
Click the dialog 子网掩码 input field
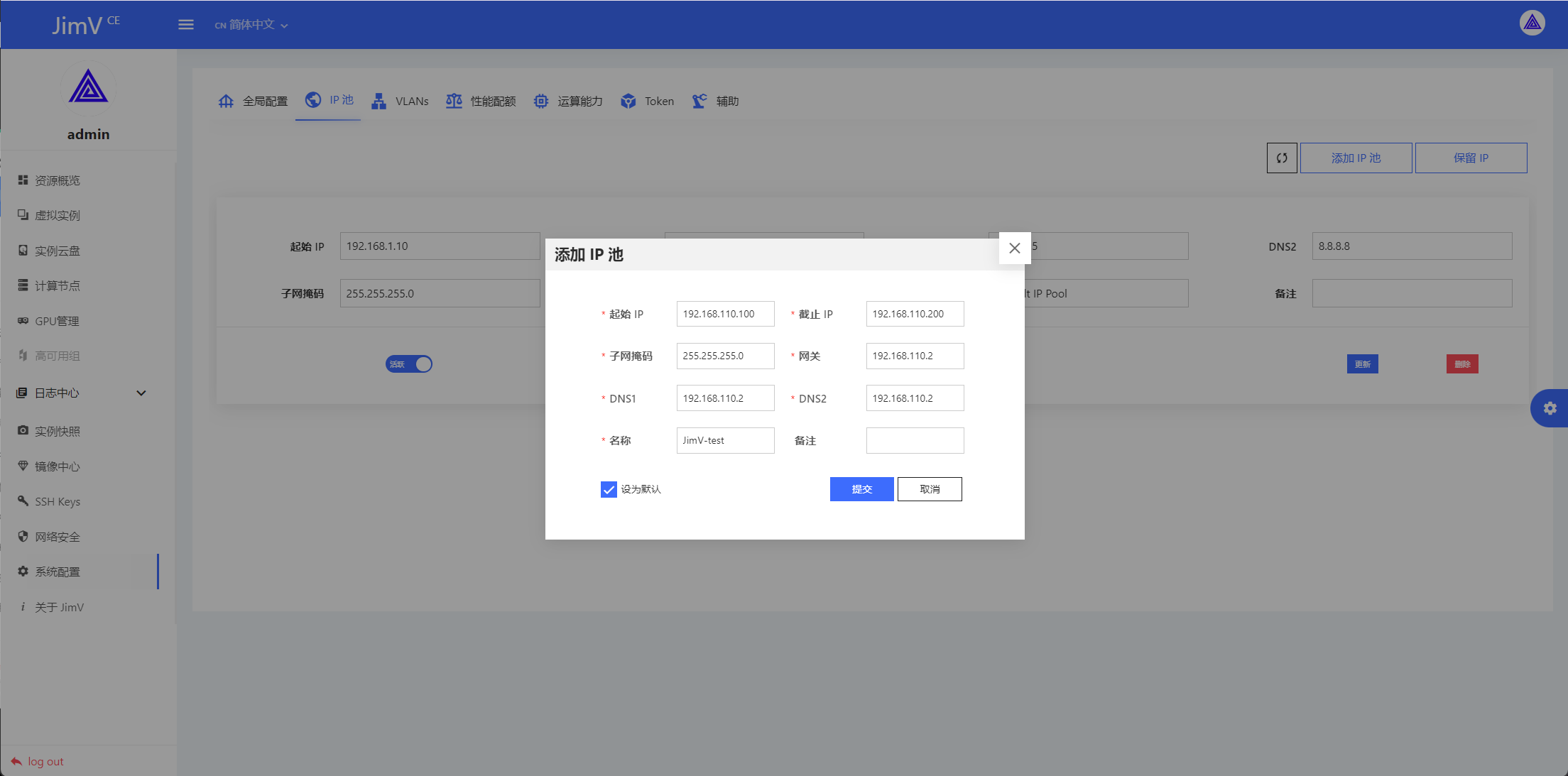pyautogui.click(x=725, y=356)
